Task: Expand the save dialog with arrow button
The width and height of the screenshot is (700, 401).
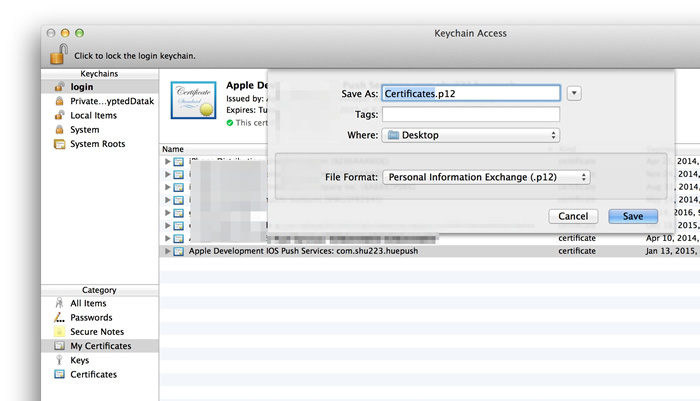Action: (574, 93)
